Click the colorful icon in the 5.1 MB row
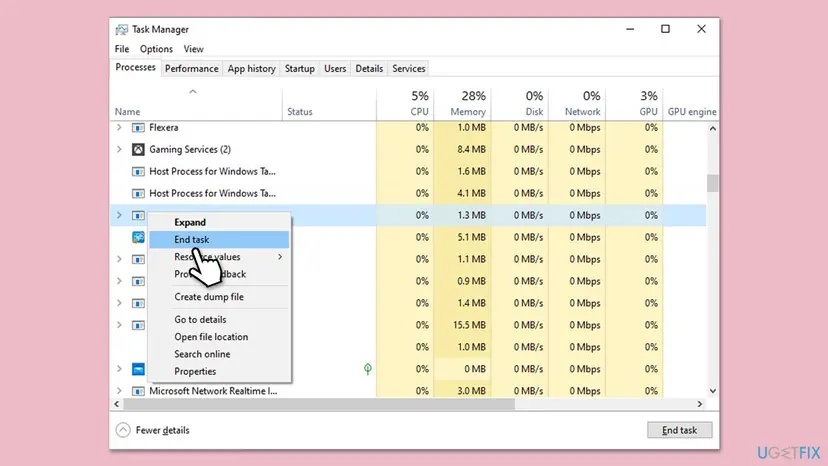This screenshot has height=466, width=828. pos(138,237)
